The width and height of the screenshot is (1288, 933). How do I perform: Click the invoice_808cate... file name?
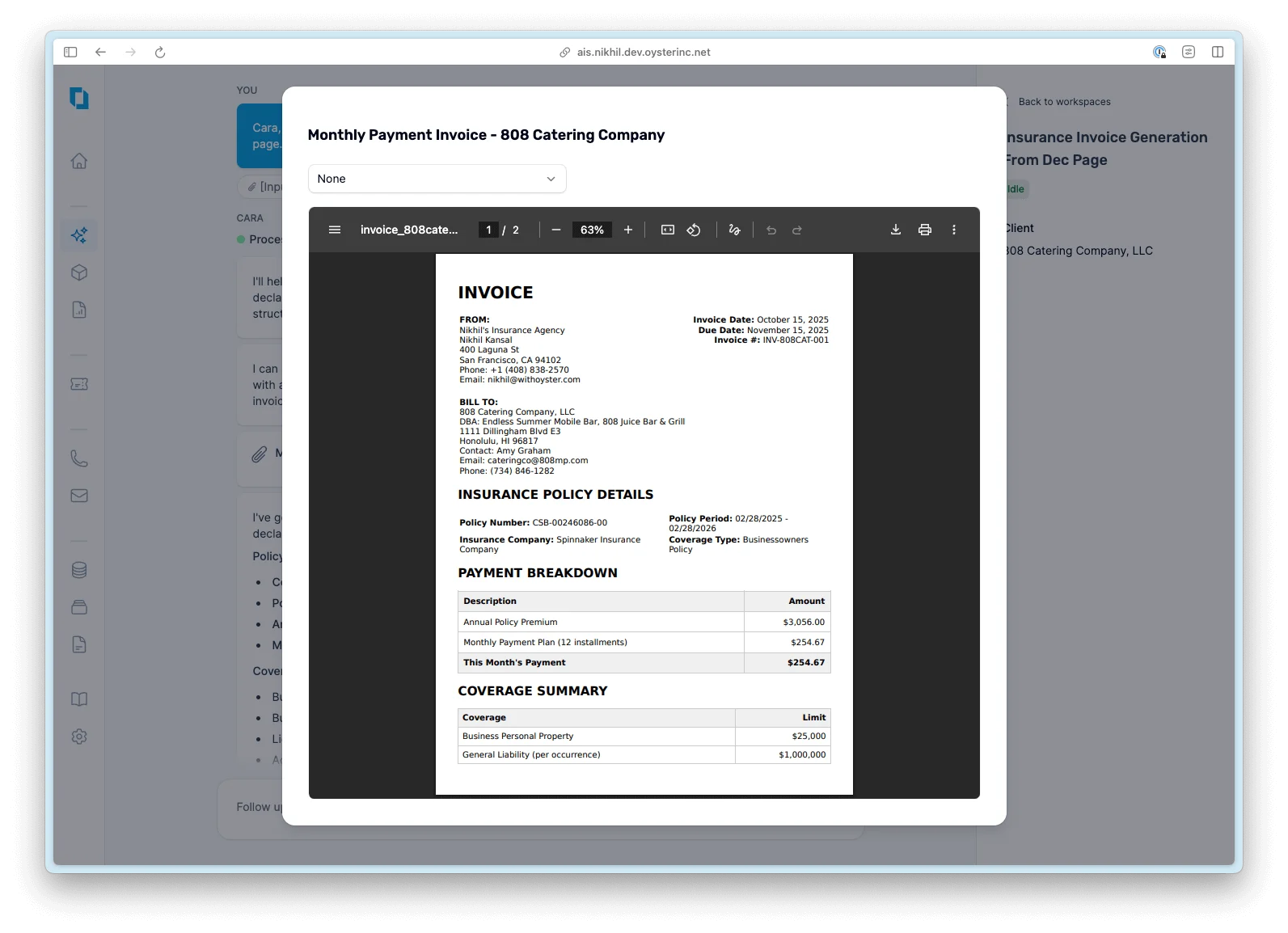click(409, 230)
